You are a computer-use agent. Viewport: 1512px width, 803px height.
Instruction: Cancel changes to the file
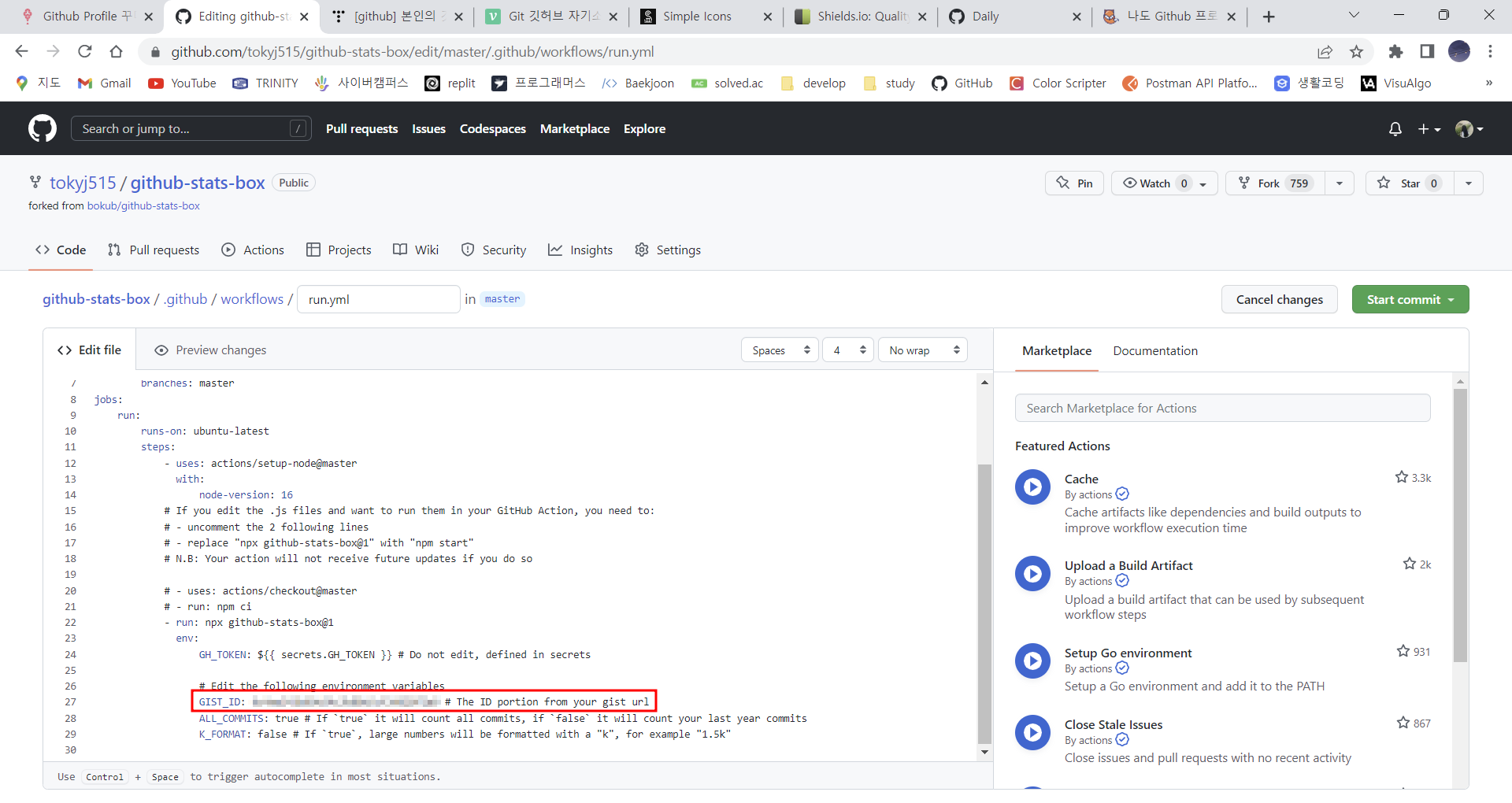(x=1279, y=299)
